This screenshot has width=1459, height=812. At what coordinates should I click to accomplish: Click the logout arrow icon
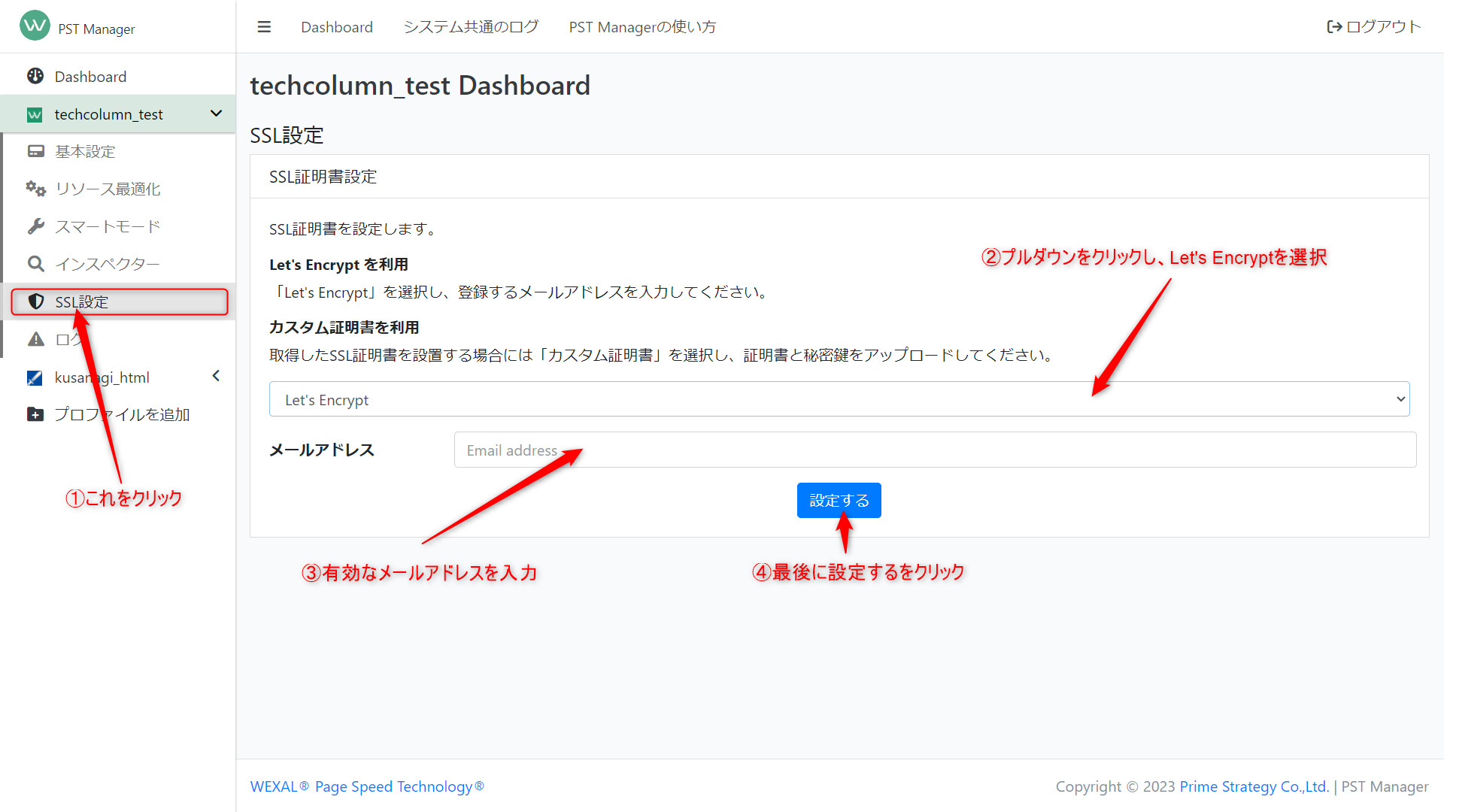(1334, 27)
